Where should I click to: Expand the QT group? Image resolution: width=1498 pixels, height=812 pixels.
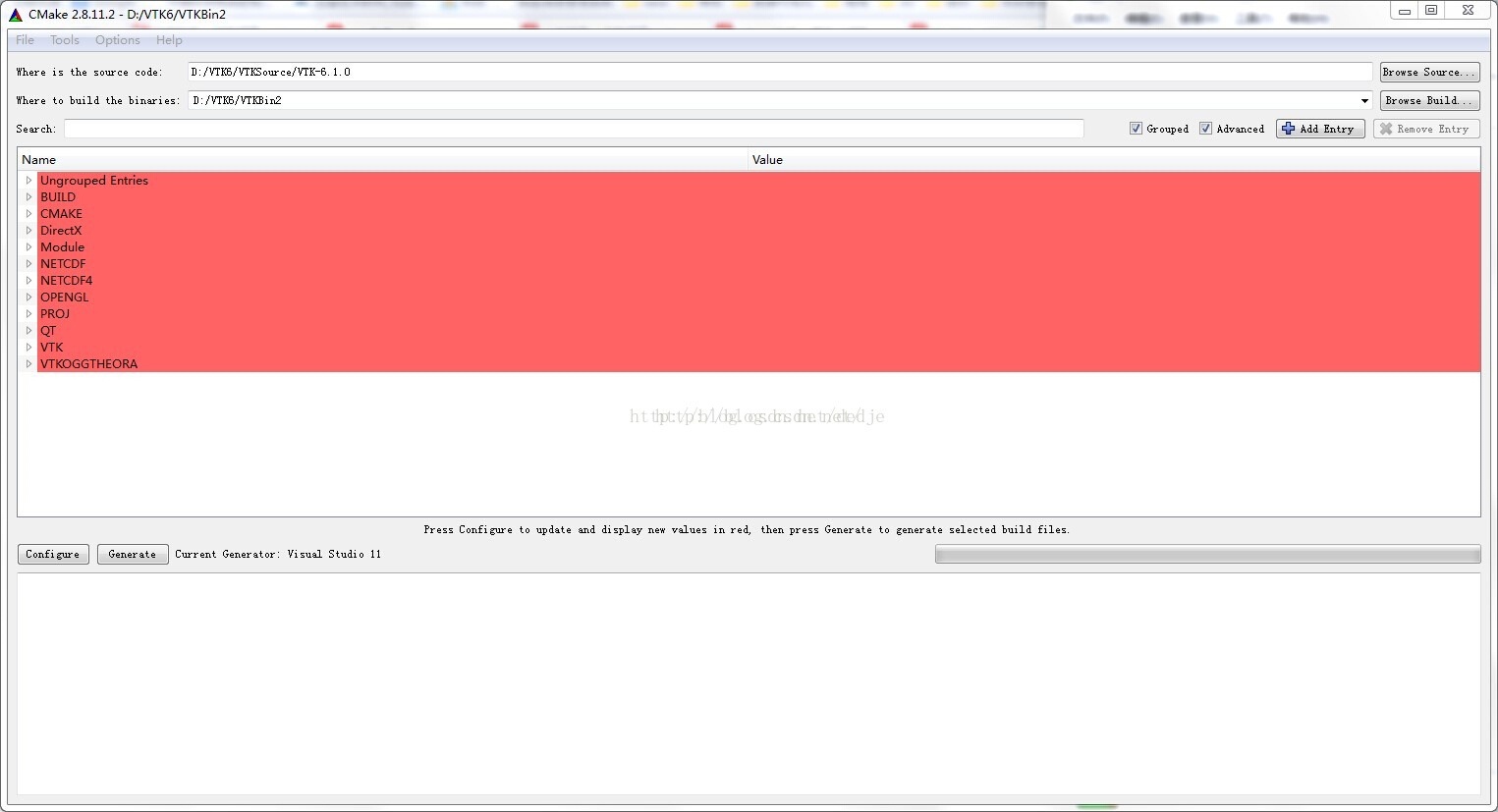[28, 331]
